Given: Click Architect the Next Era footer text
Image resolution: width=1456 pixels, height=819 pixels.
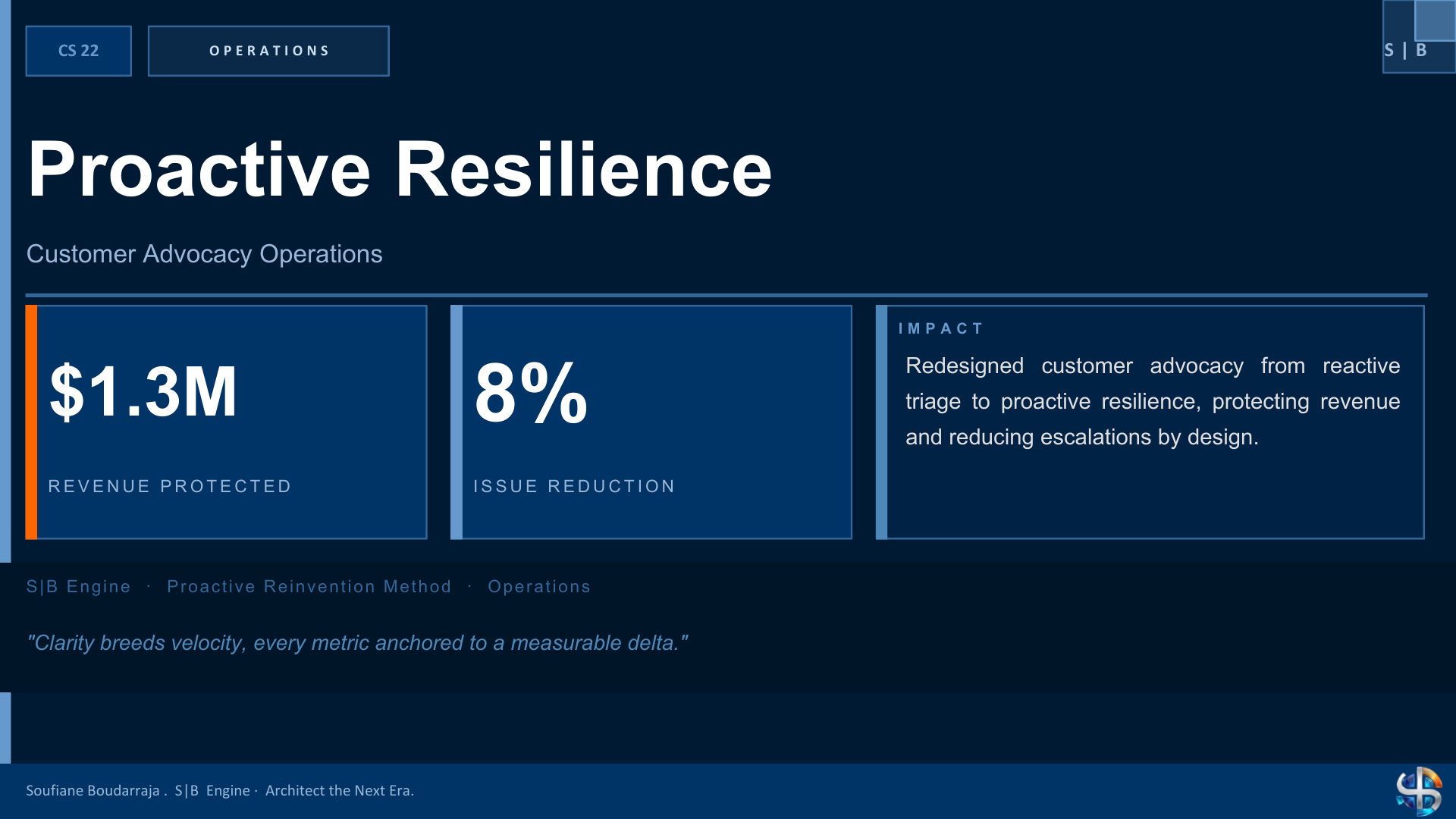Looking at the screenshot, I should [339, 790].
